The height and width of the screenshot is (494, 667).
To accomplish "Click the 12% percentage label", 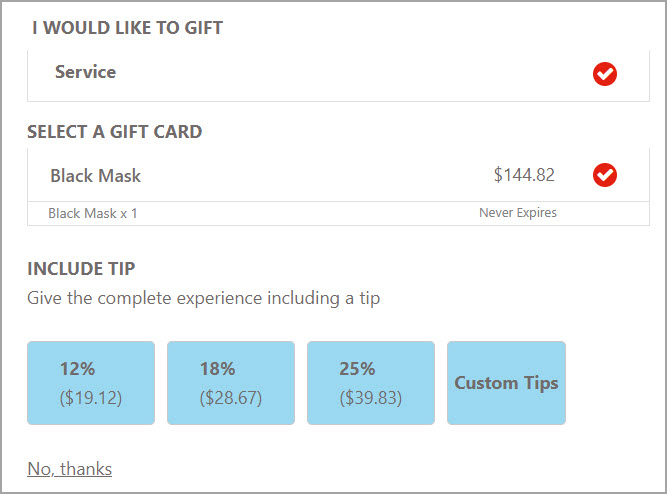I will point(77,369).
